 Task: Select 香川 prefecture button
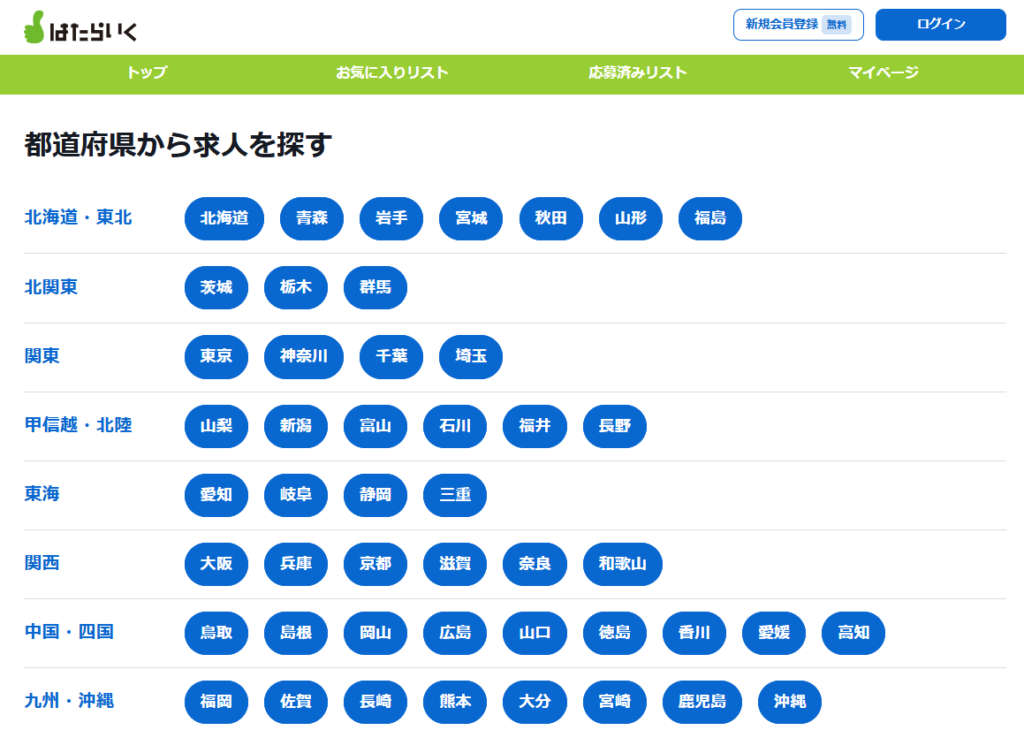[x=694, y=633]
